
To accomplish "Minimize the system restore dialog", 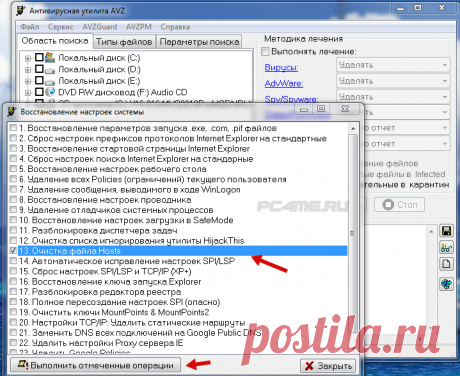I will 304,109.
